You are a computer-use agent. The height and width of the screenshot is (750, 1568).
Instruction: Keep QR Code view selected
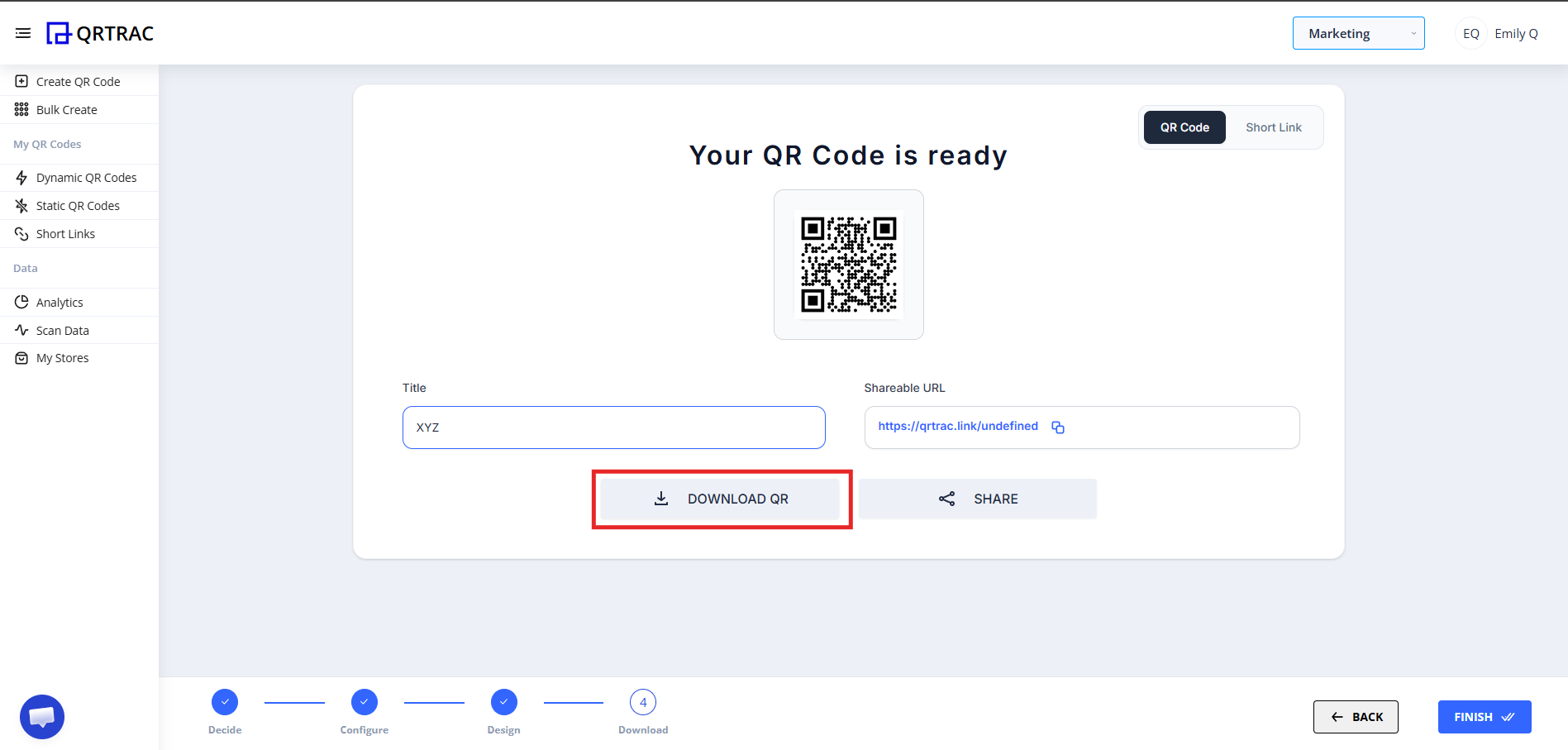tap(1184, 127)
